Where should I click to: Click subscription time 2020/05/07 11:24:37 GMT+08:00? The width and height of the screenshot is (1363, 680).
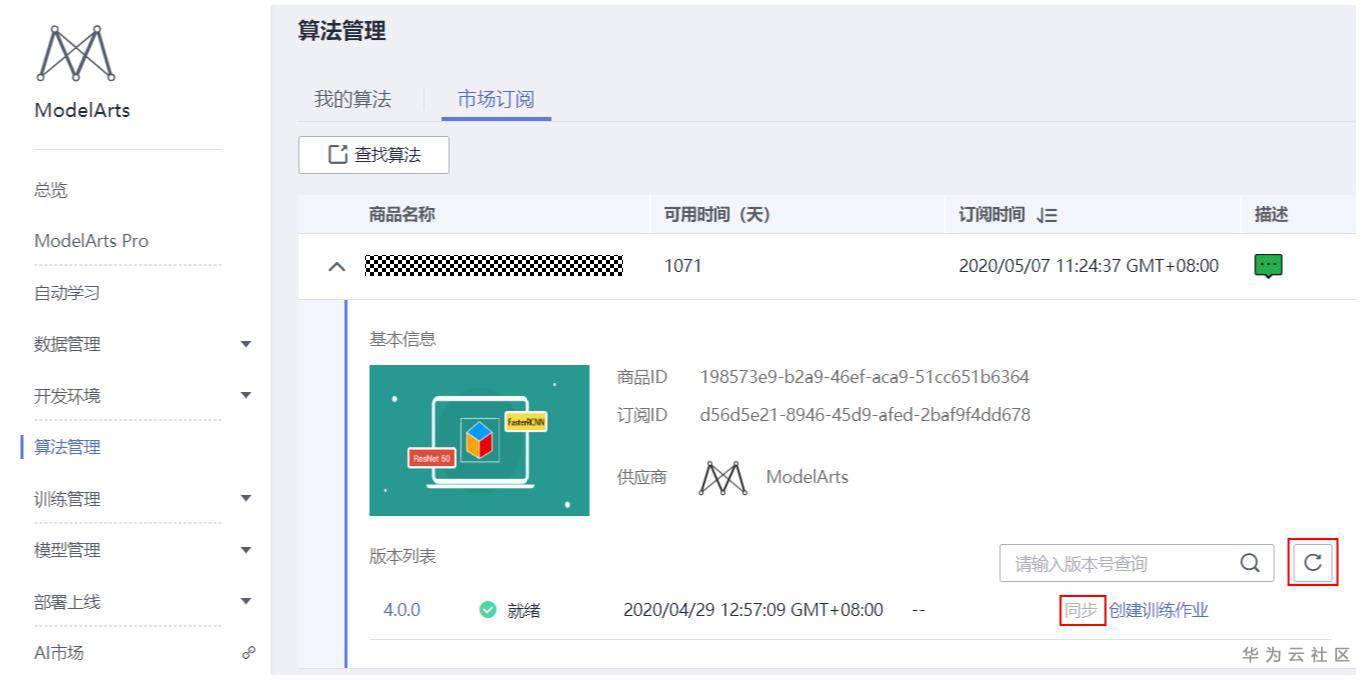tap(1089, 266)
